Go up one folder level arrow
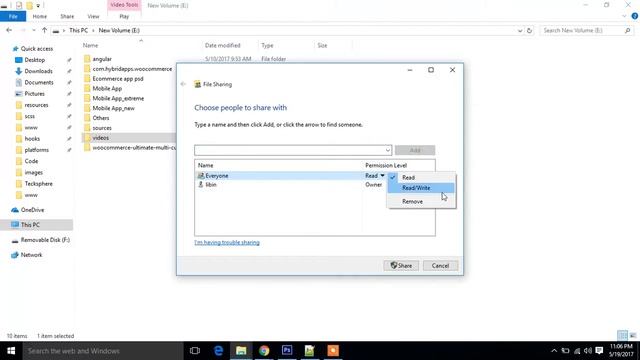Screen dimensions: 640x360 pos(44,30)
